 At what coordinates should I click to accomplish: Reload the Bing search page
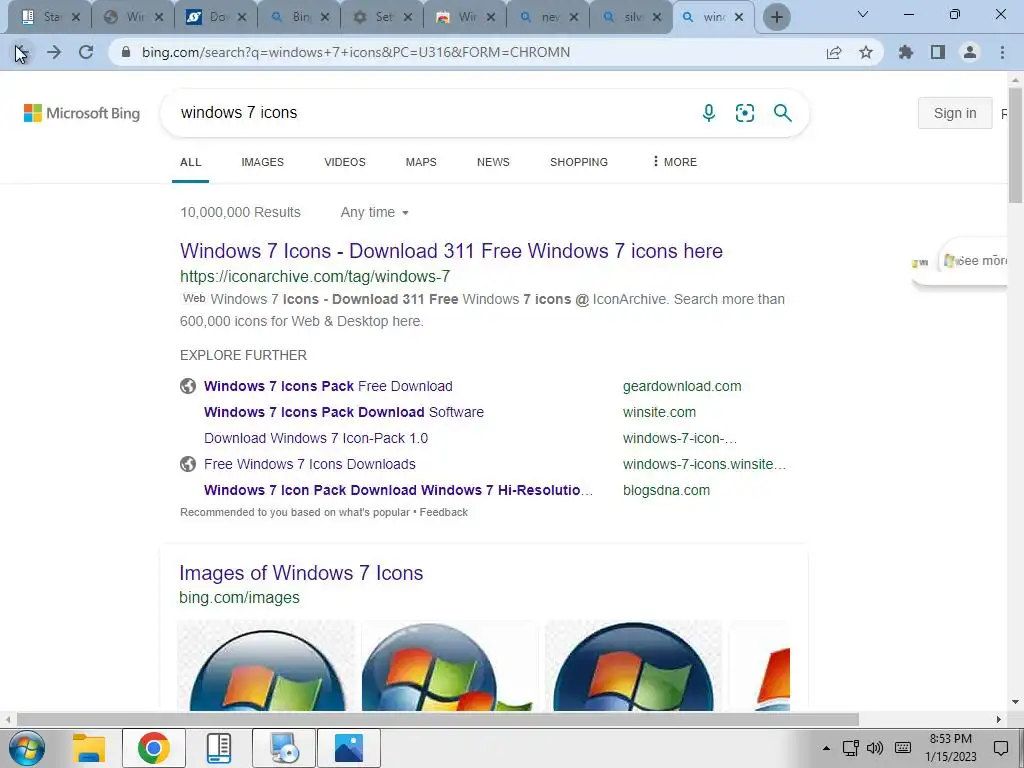(x=86, y=52)
